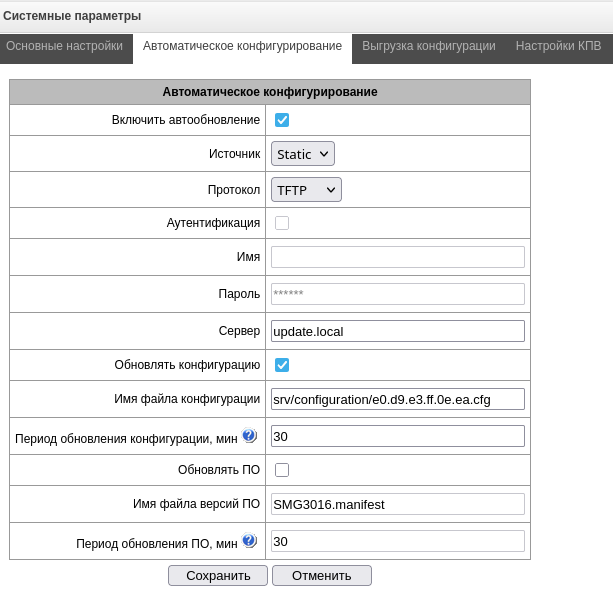Click the Имя файла конфигурации field
Image resolution: width=613 pixels, height=598 pixels.
point(397,399)
